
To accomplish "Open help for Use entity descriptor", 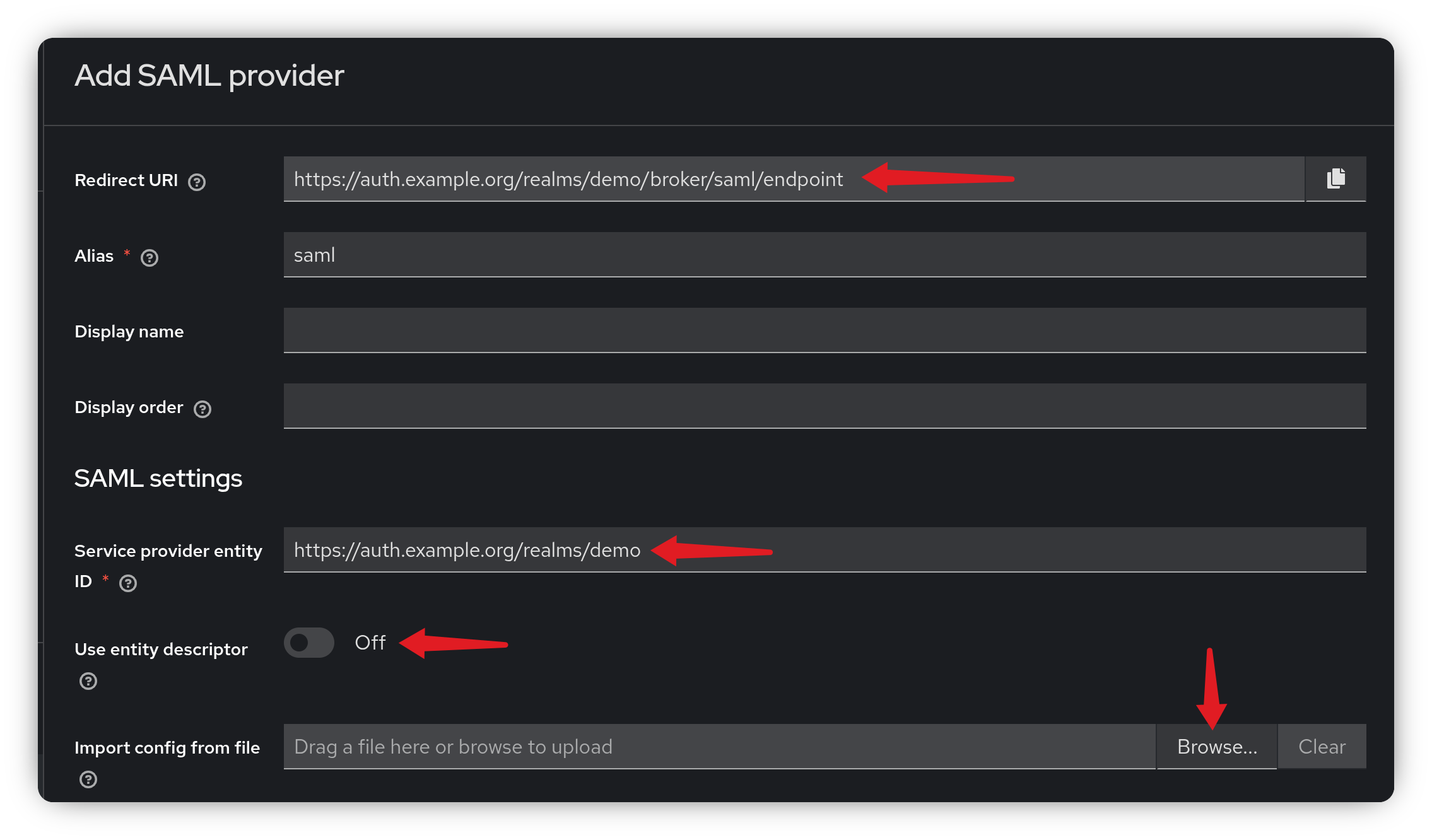I will [x=88, y=681].
